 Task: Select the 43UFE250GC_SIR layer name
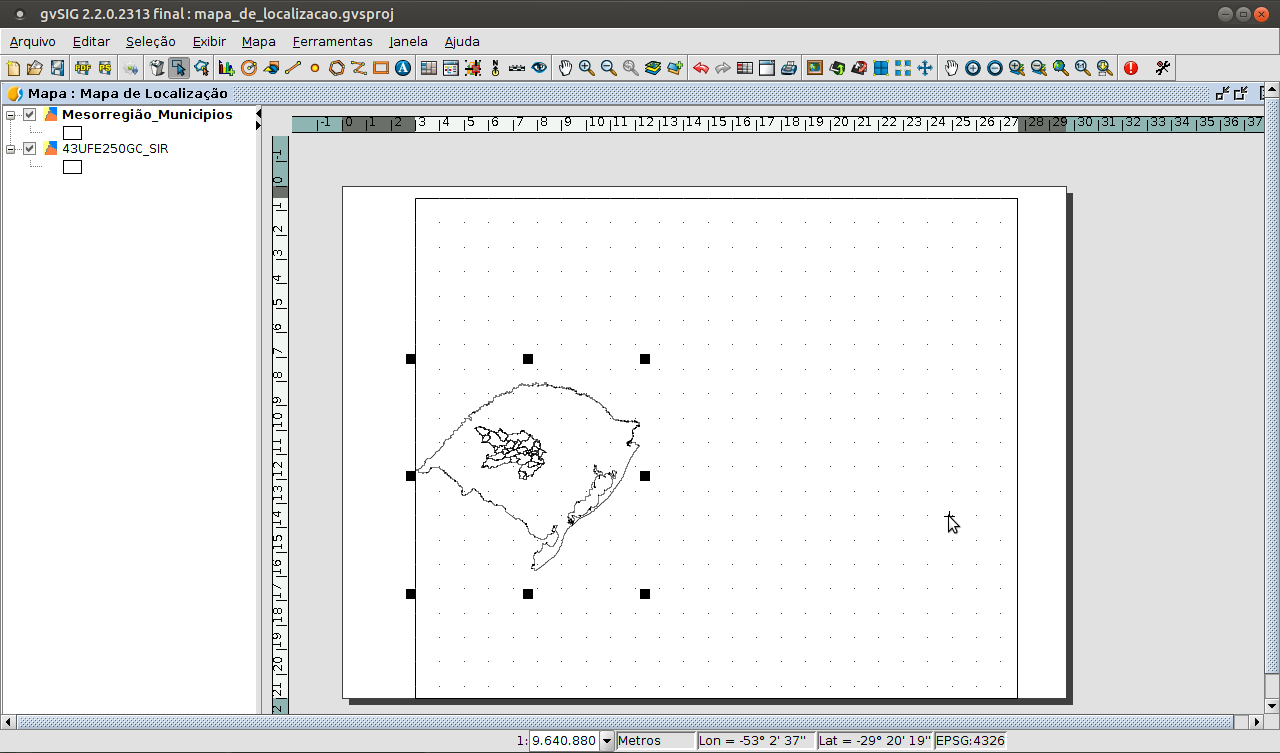pyautogui.click(x=115, y=149)
